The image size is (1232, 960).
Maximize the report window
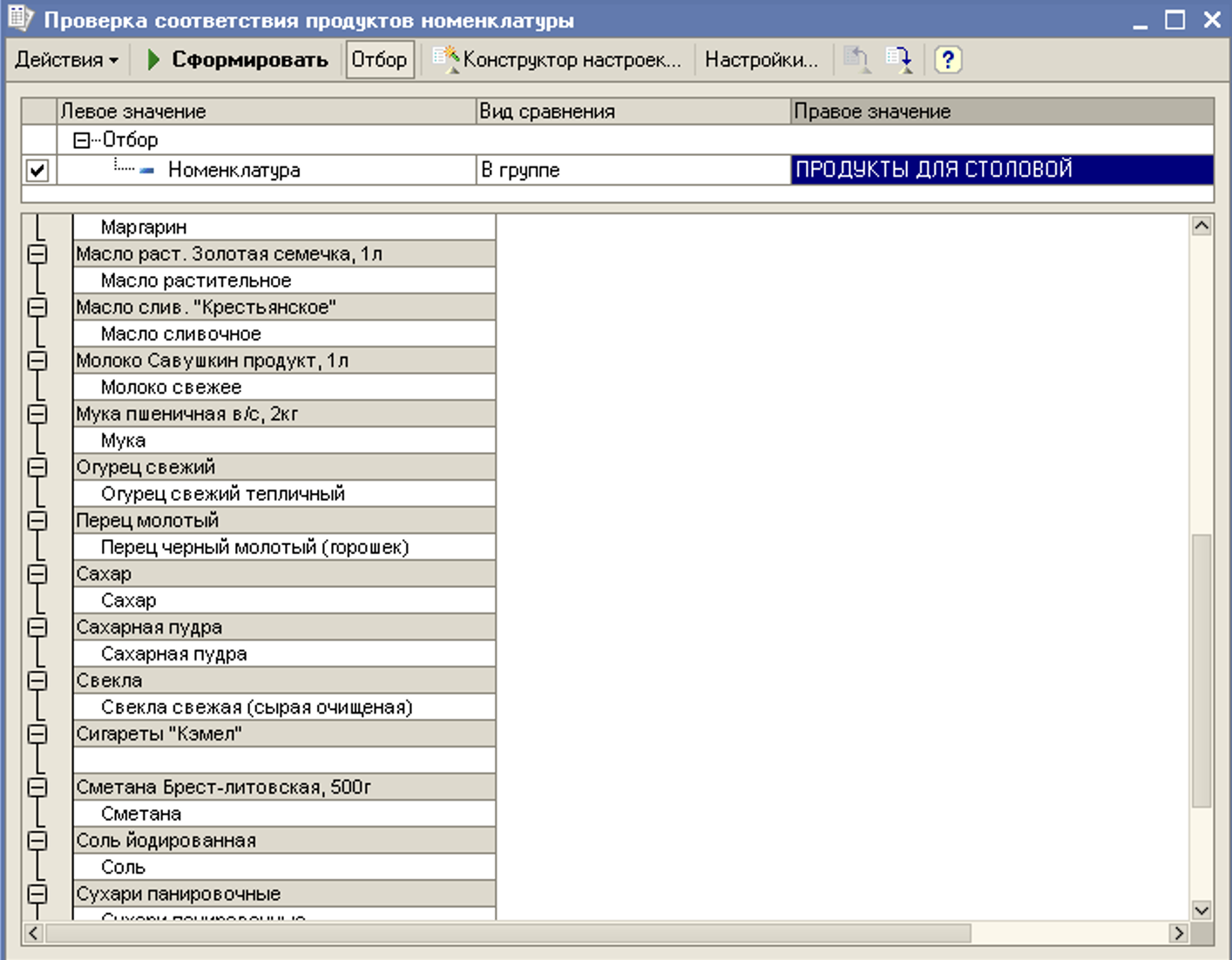[1174, 20]
